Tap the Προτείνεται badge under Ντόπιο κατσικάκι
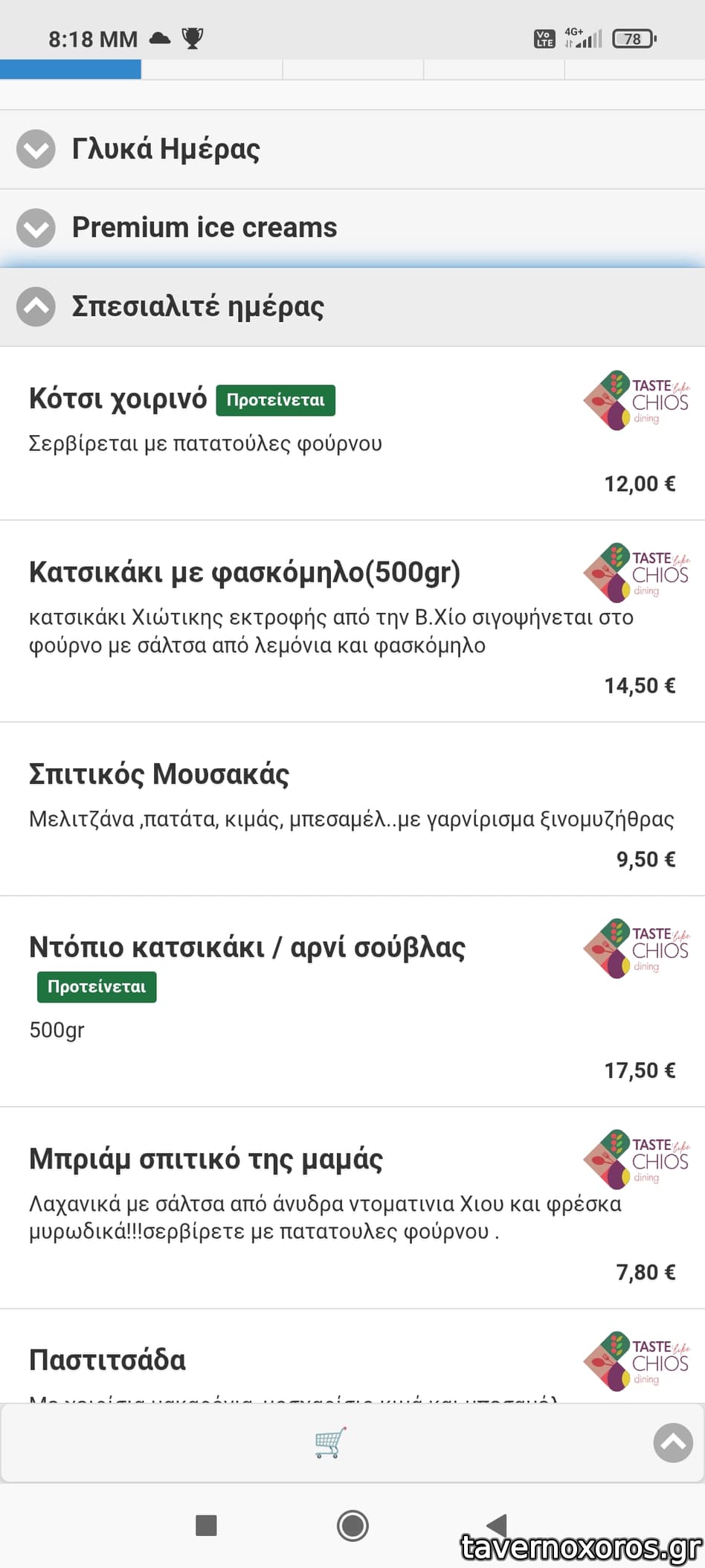The height and width of the screenshot is (1568, 705). [x=97, y=987]
